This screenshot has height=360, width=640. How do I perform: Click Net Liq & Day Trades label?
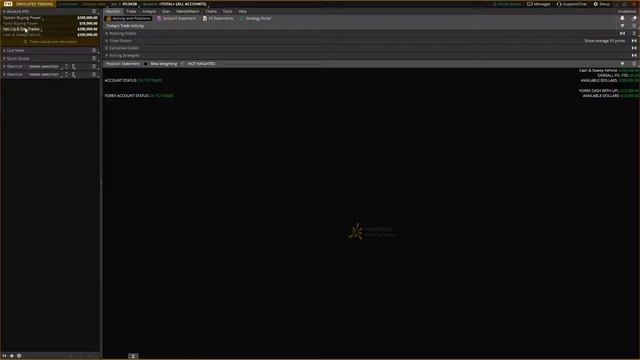click(21, 29)
